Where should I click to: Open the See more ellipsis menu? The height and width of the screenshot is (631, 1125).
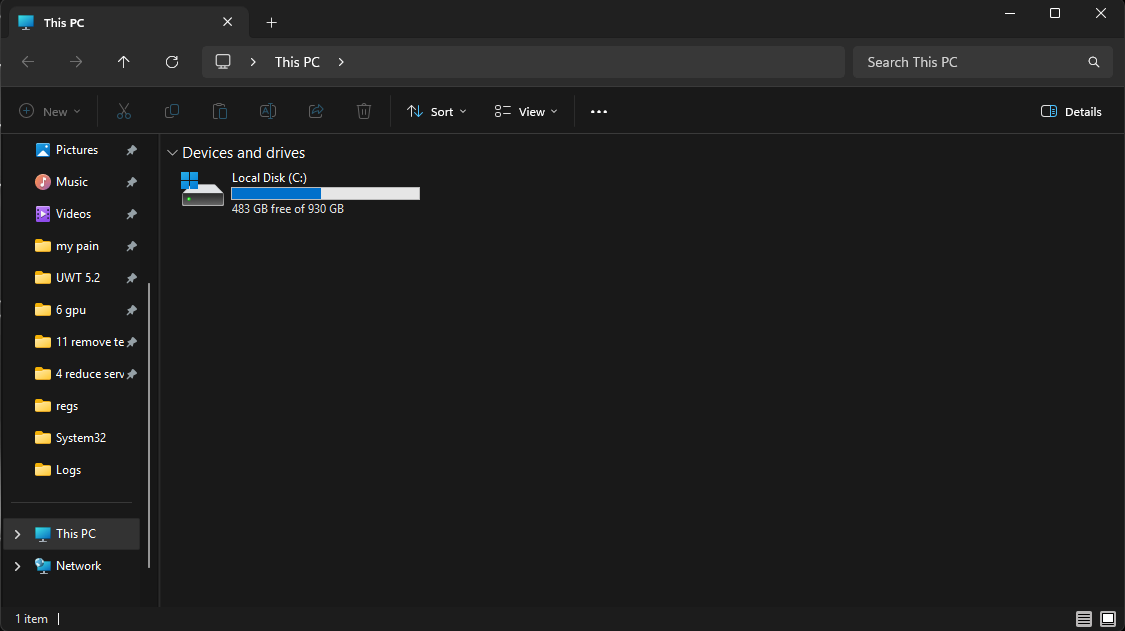point(599,111)
